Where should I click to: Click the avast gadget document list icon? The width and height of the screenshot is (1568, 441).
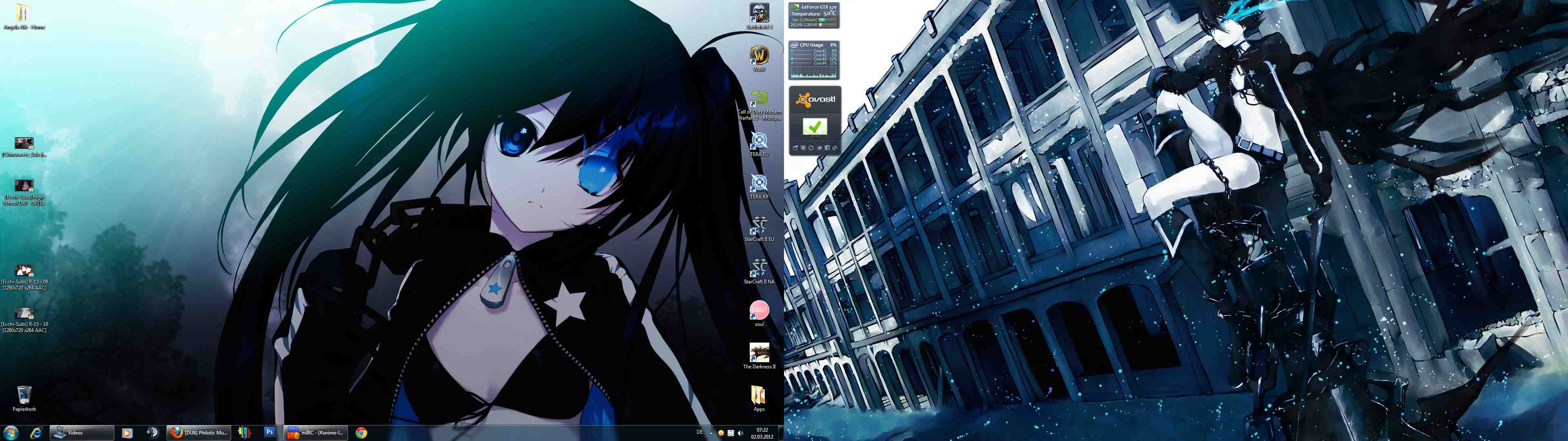(803, 148)
